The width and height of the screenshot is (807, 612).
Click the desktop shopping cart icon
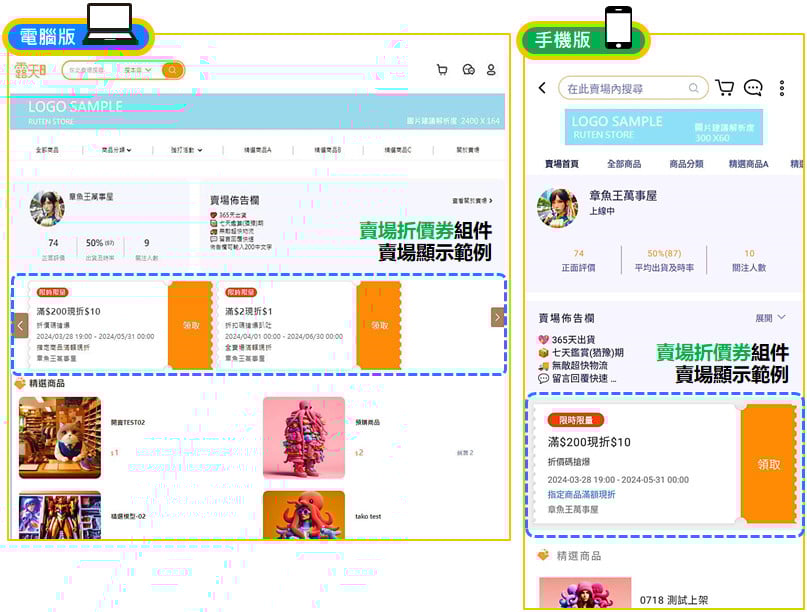(x=442, y=70)
